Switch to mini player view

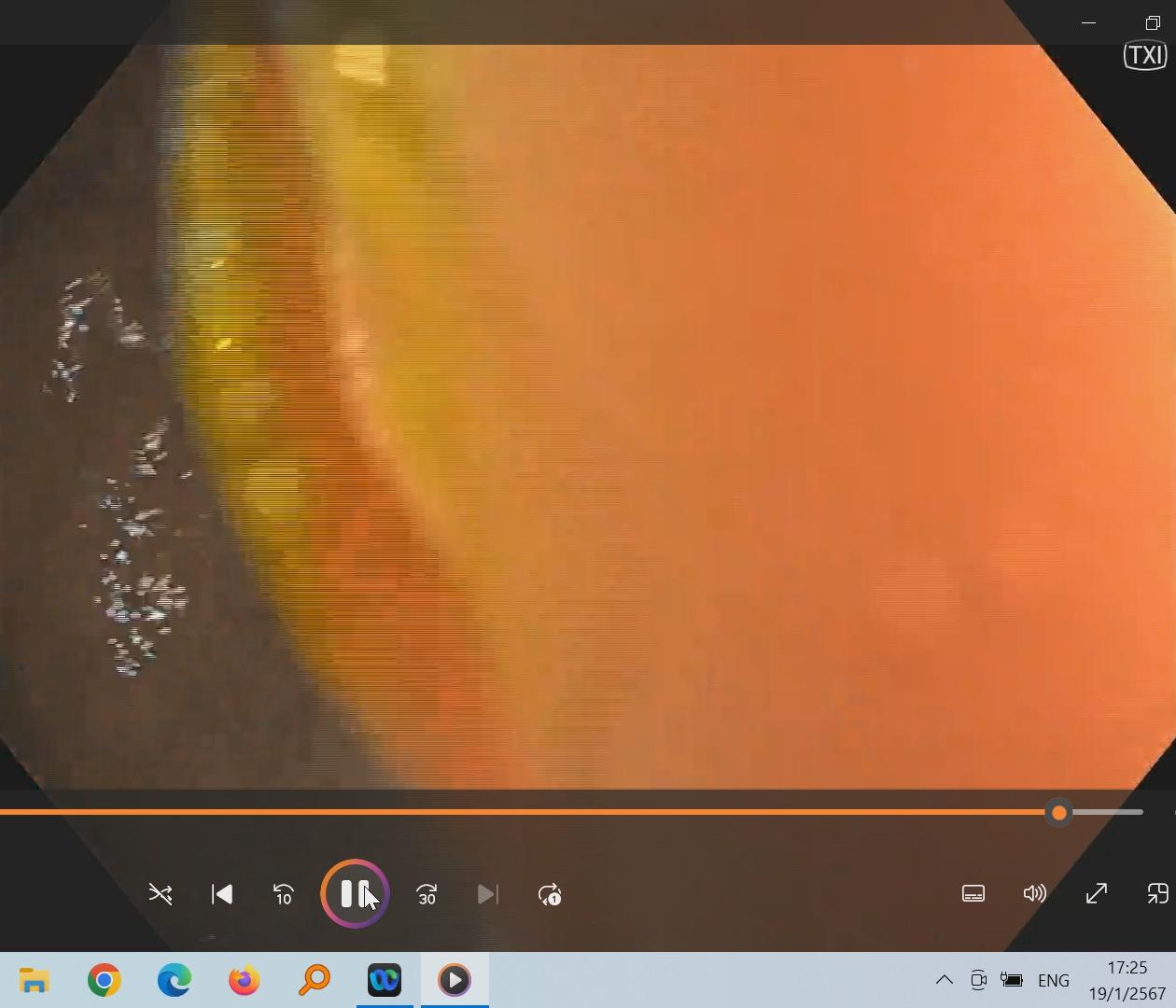(1157, 894)
